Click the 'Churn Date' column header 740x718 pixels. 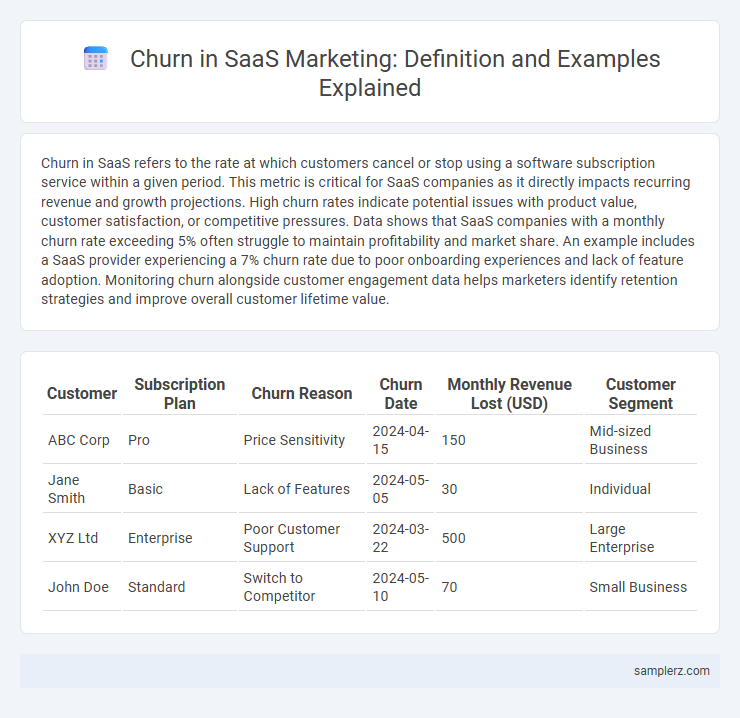coord(401,394)
